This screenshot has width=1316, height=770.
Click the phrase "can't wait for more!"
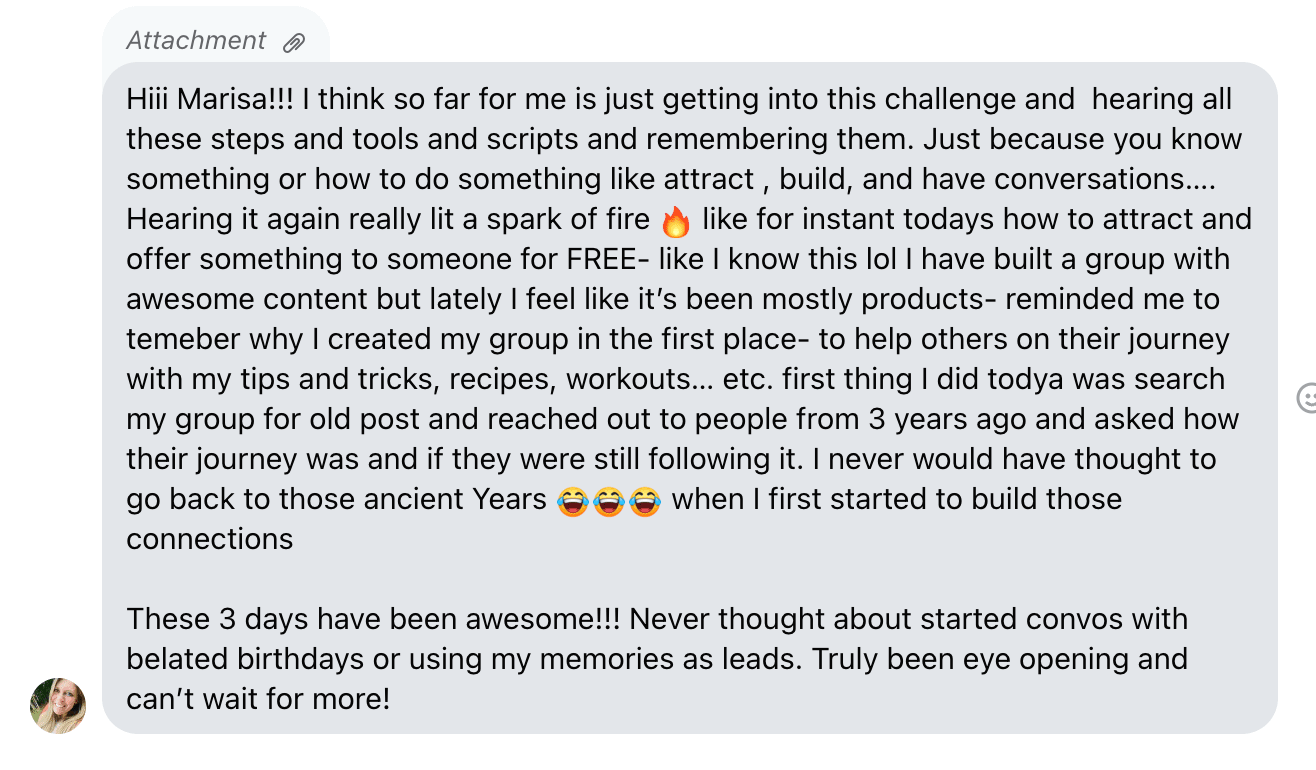click(258, 700)
